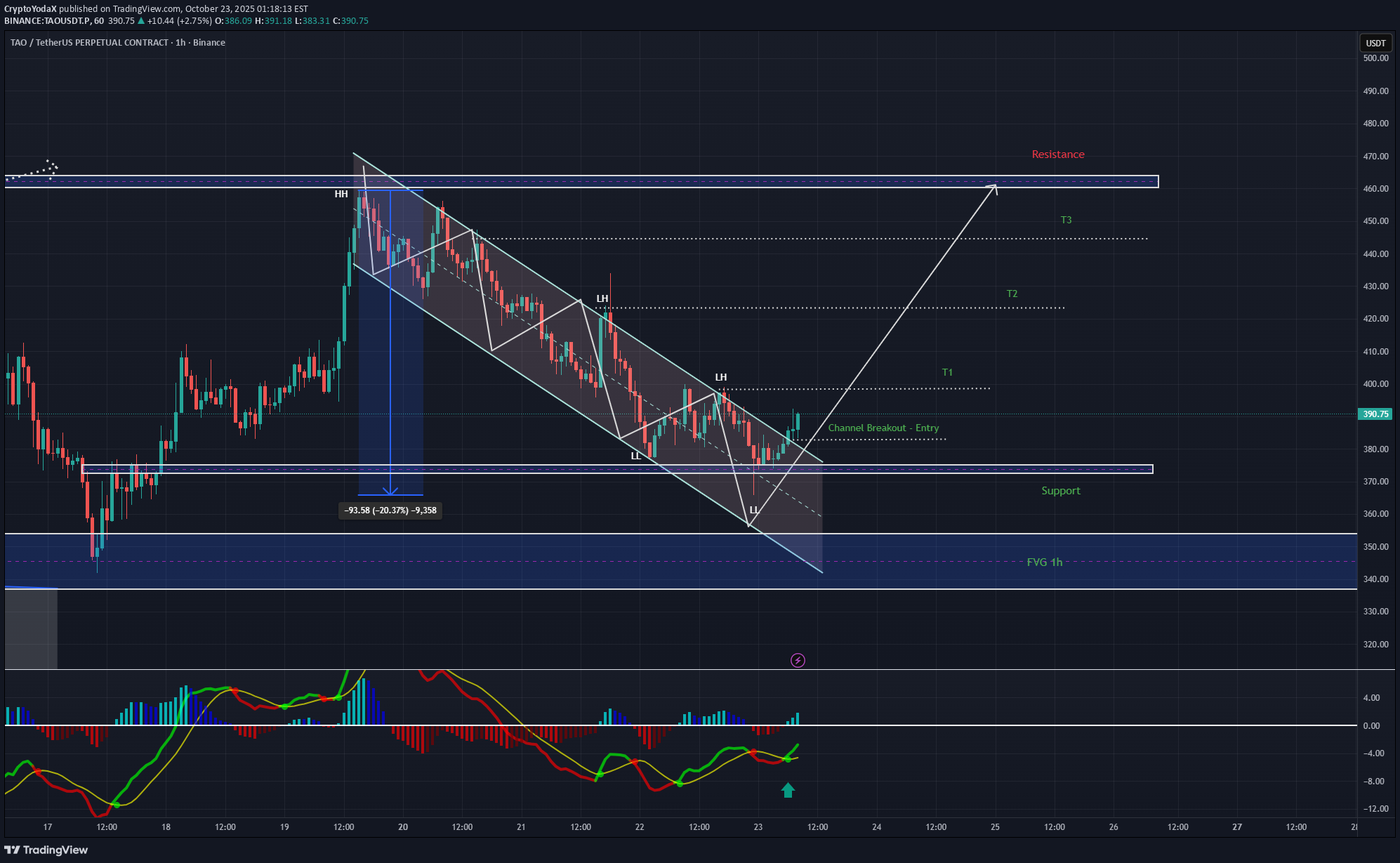This screenshot has height=863, width=1400.
Task: Click the measurement tooltip showing -93.58 (-20.37%)
Action: coord(390,510)
